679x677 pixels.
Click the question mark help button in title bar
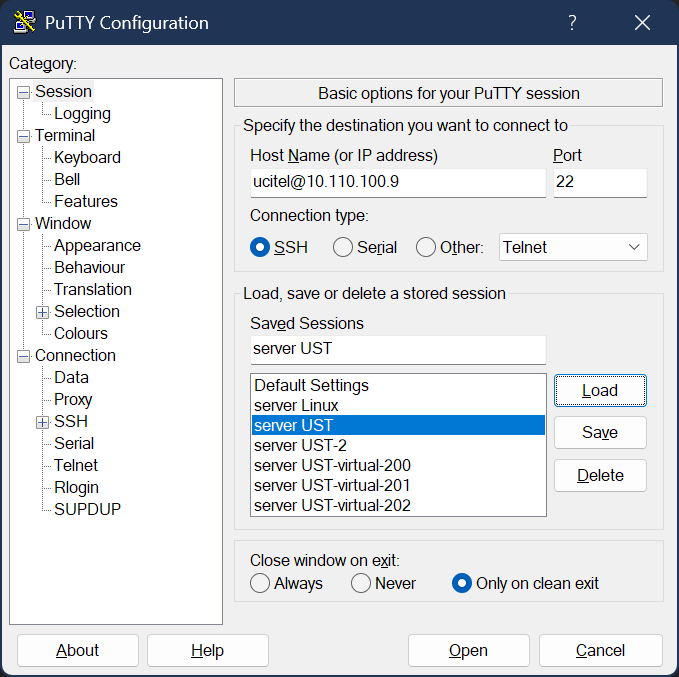(572, 22)
